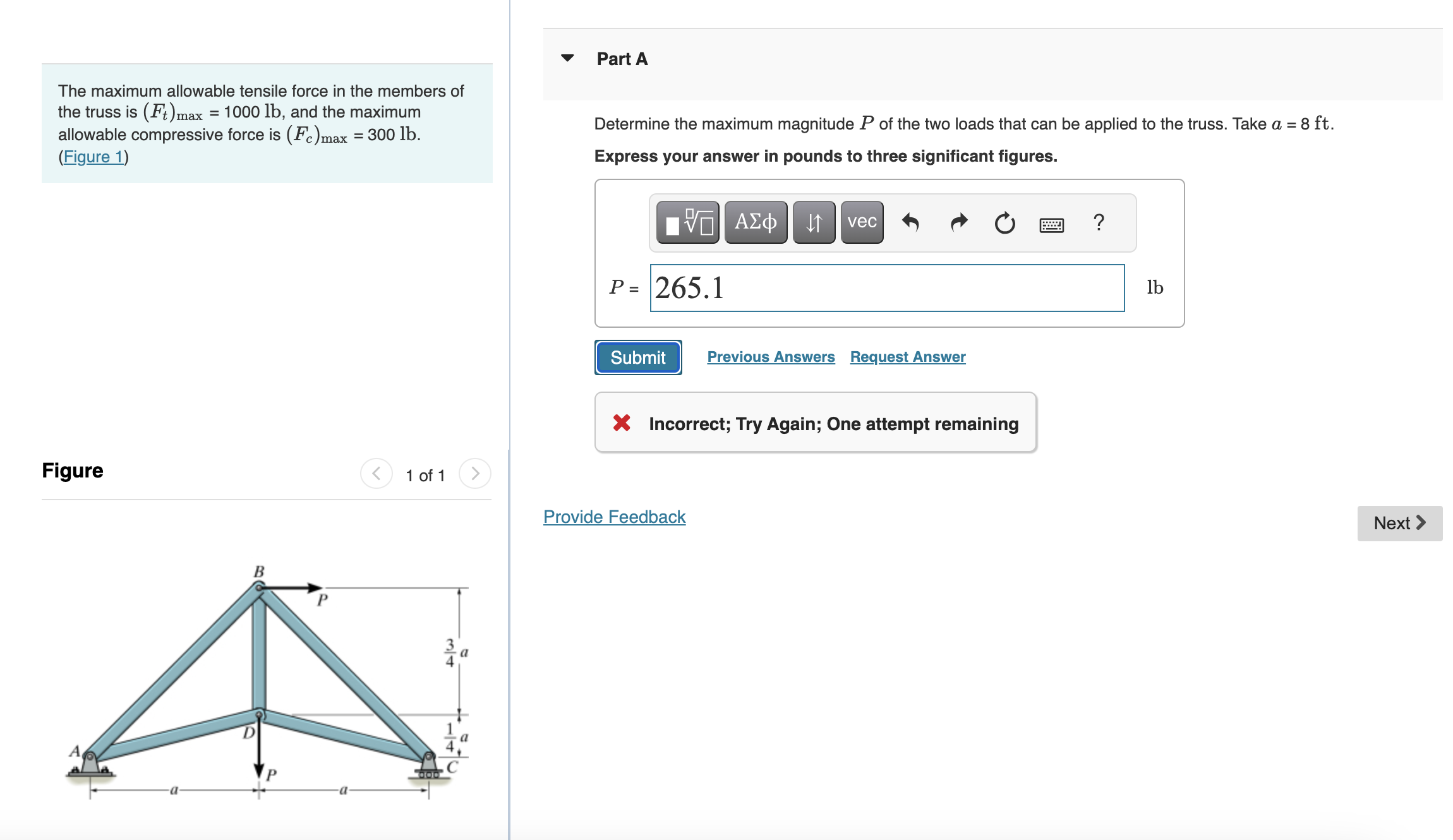The image size is (1453, 840).
Task: Go to previous figure with left chevron
Action: click(x=376, y=474)
